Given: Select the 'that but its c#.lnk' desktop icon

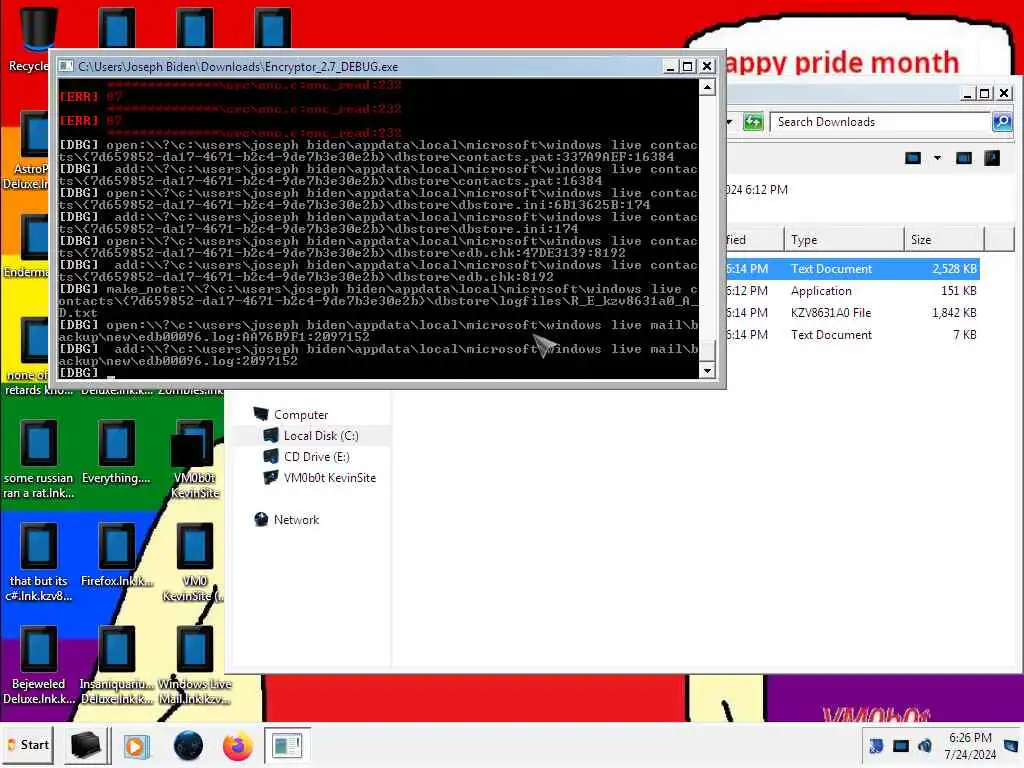Looking at the screenshot, I should (x=39, y=563).
